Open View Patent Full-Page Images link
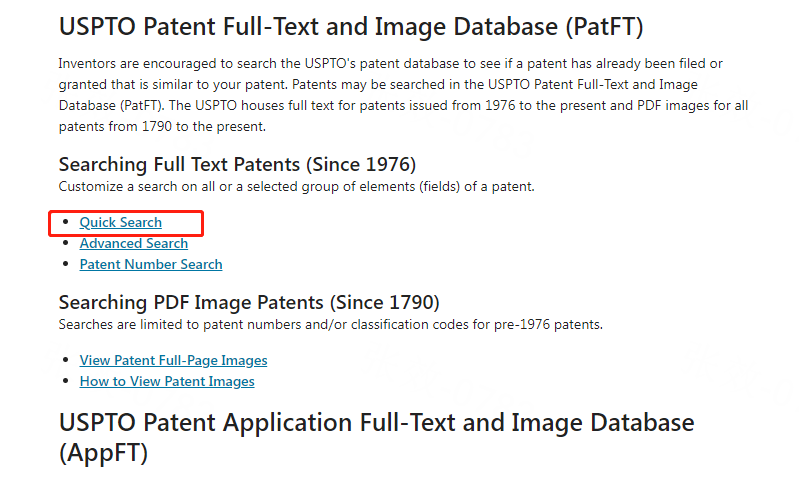This screenshot has width=799, height=477. (173, 360)
